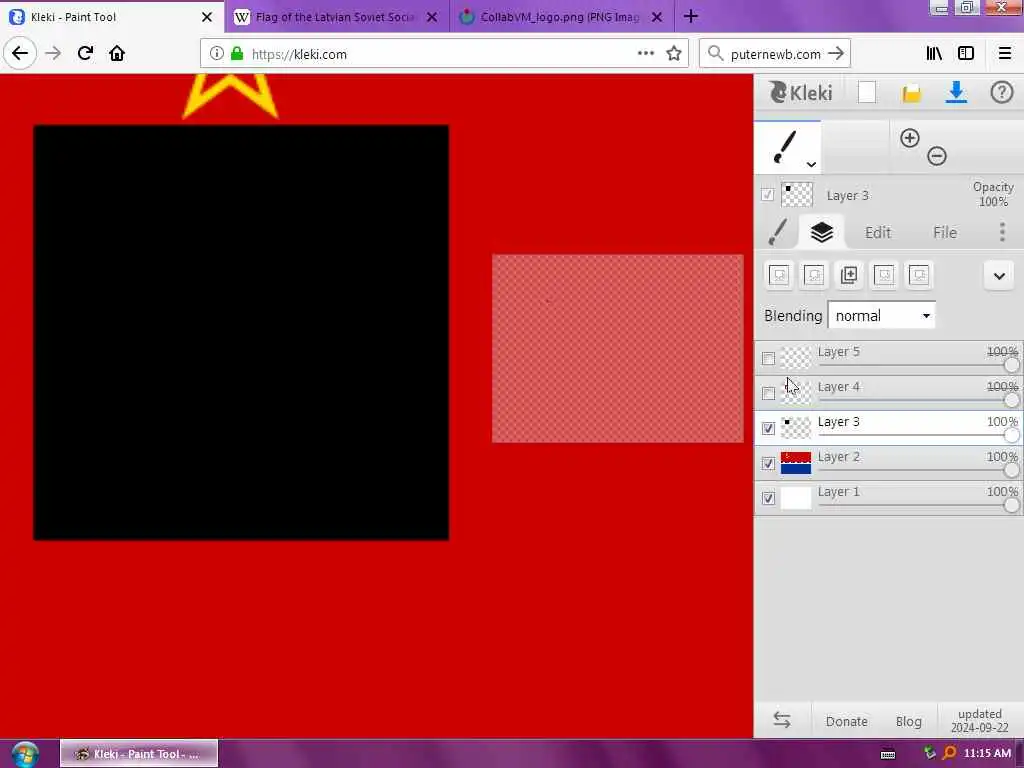Switch to CollabVM_logo.png browser tab
This screenshot has width=1024, height=768.
pos(559,17)
